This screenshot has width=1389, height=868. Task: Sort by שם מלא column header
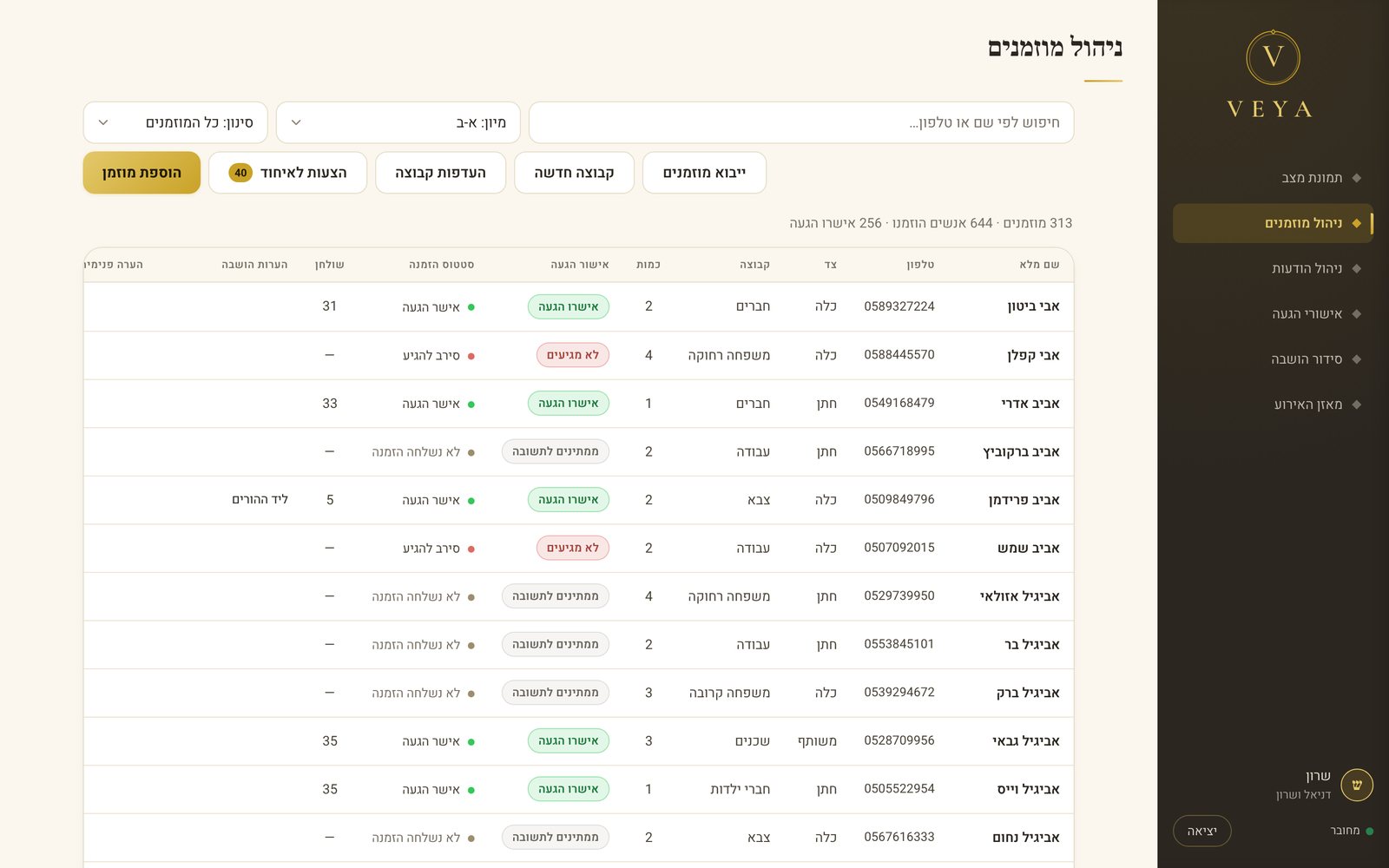tap(1039, 265)
